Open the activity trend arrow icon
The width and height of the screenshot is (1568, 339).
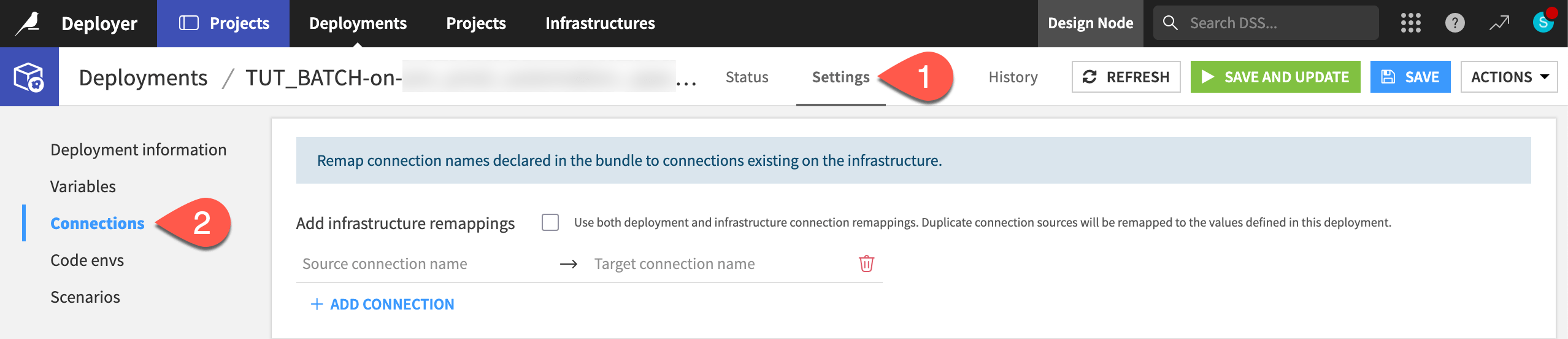(x=1499, y=23)
